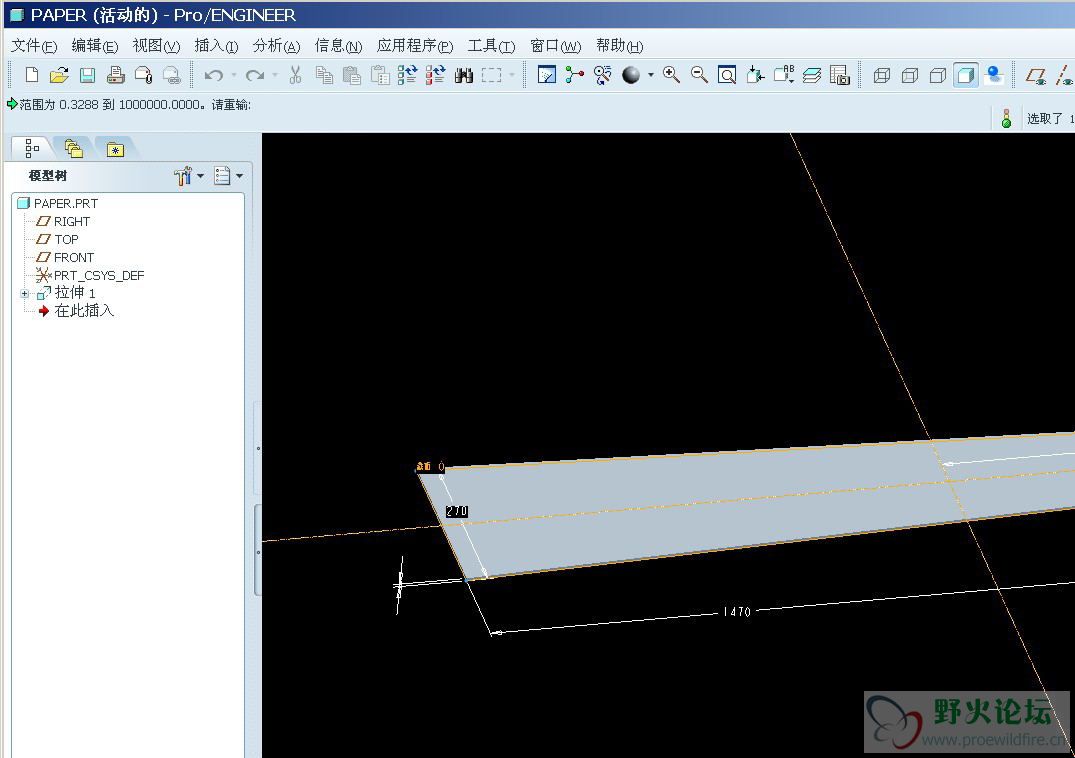Open the dropdown beside the appearance sphere

pos(650,75)
